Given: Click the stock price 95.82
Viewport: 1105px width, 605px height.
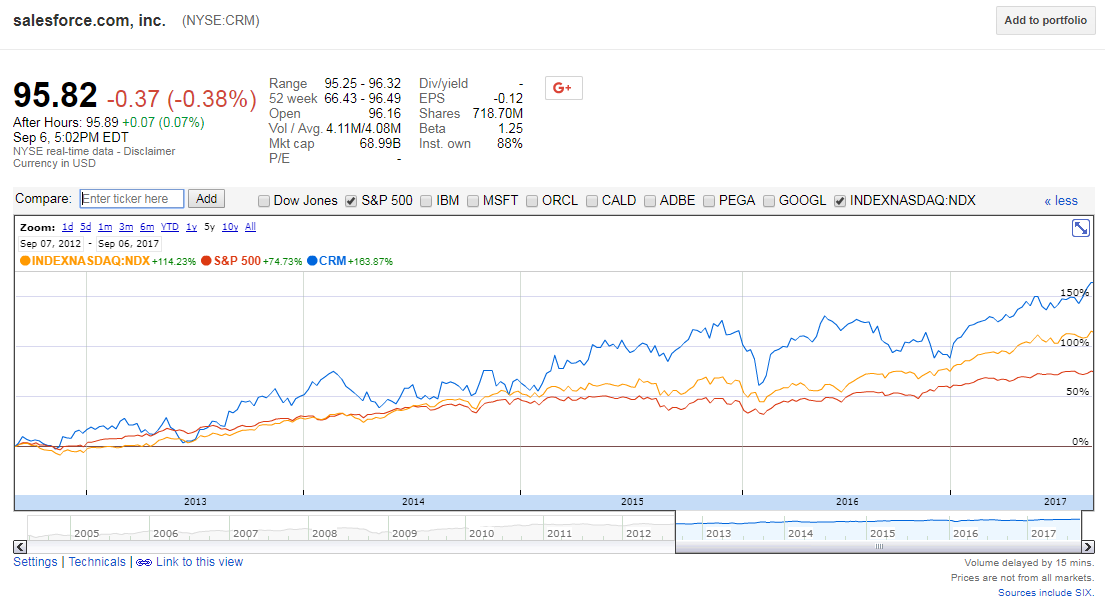Looking at the screenshot, I should pyautogui.click(x=55, y=95).
